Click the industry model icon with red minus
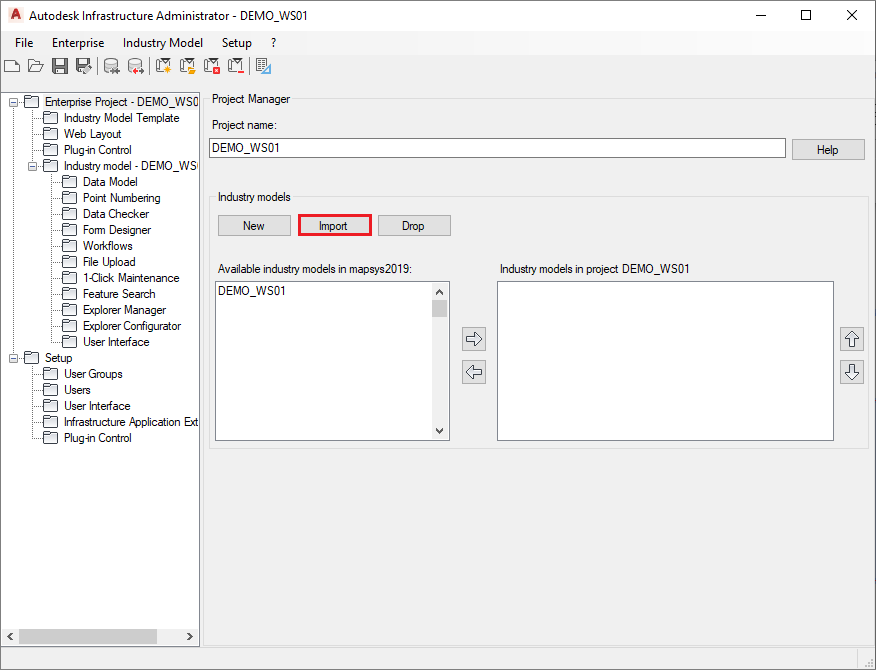The width and height of the screenshot is (876, 670). [236, 66]
